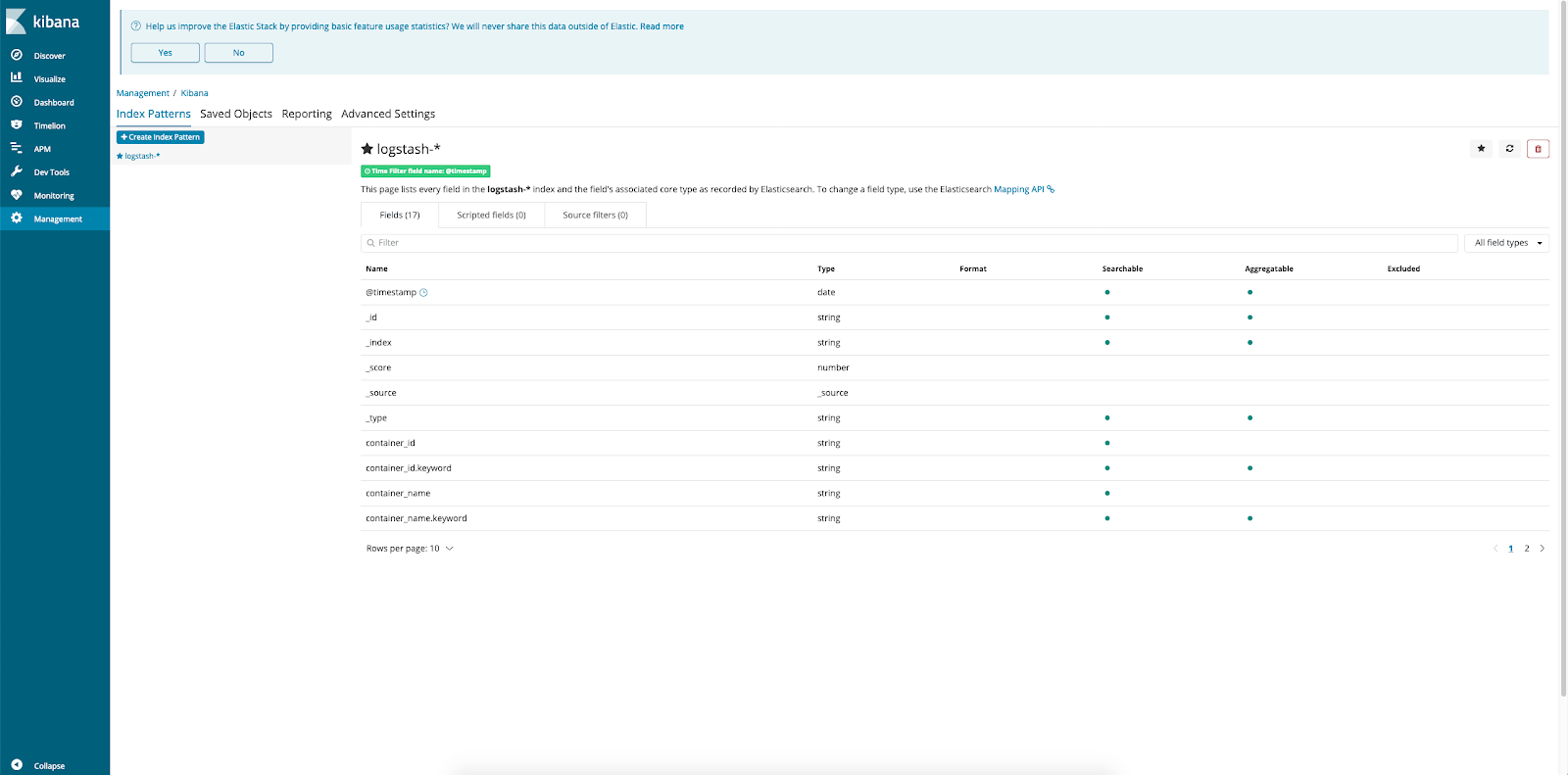Click the vertical page scrollbar
This screenshot has height=775, width=1568.
coord(1563,348)
